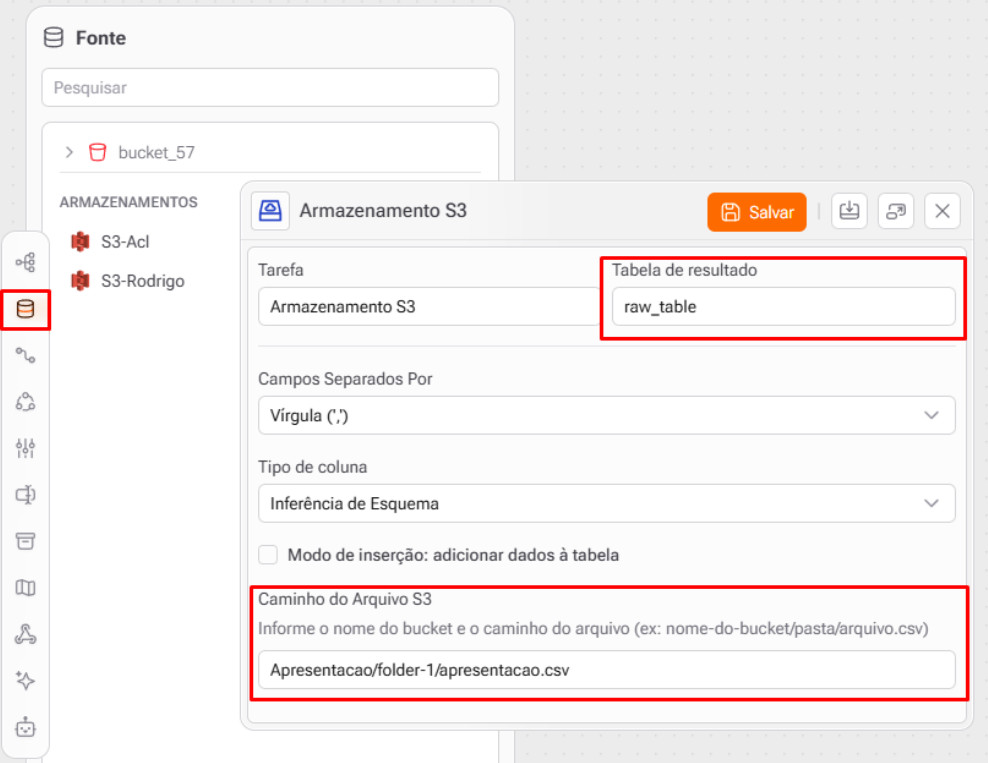Click the workflow nodes icon in sidebar
The image size is (988, 763).
tap(26, 263)
